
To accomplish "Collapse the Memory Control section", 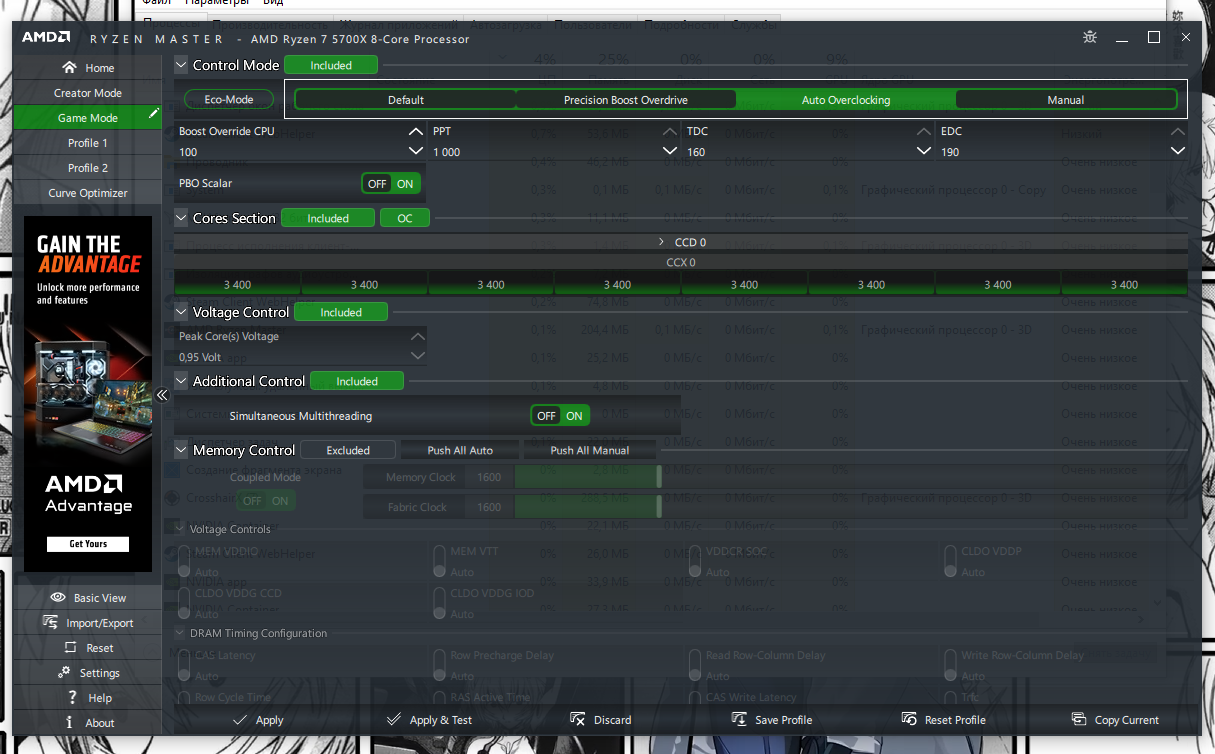I will pyautogui.click(x=181, y=450).
